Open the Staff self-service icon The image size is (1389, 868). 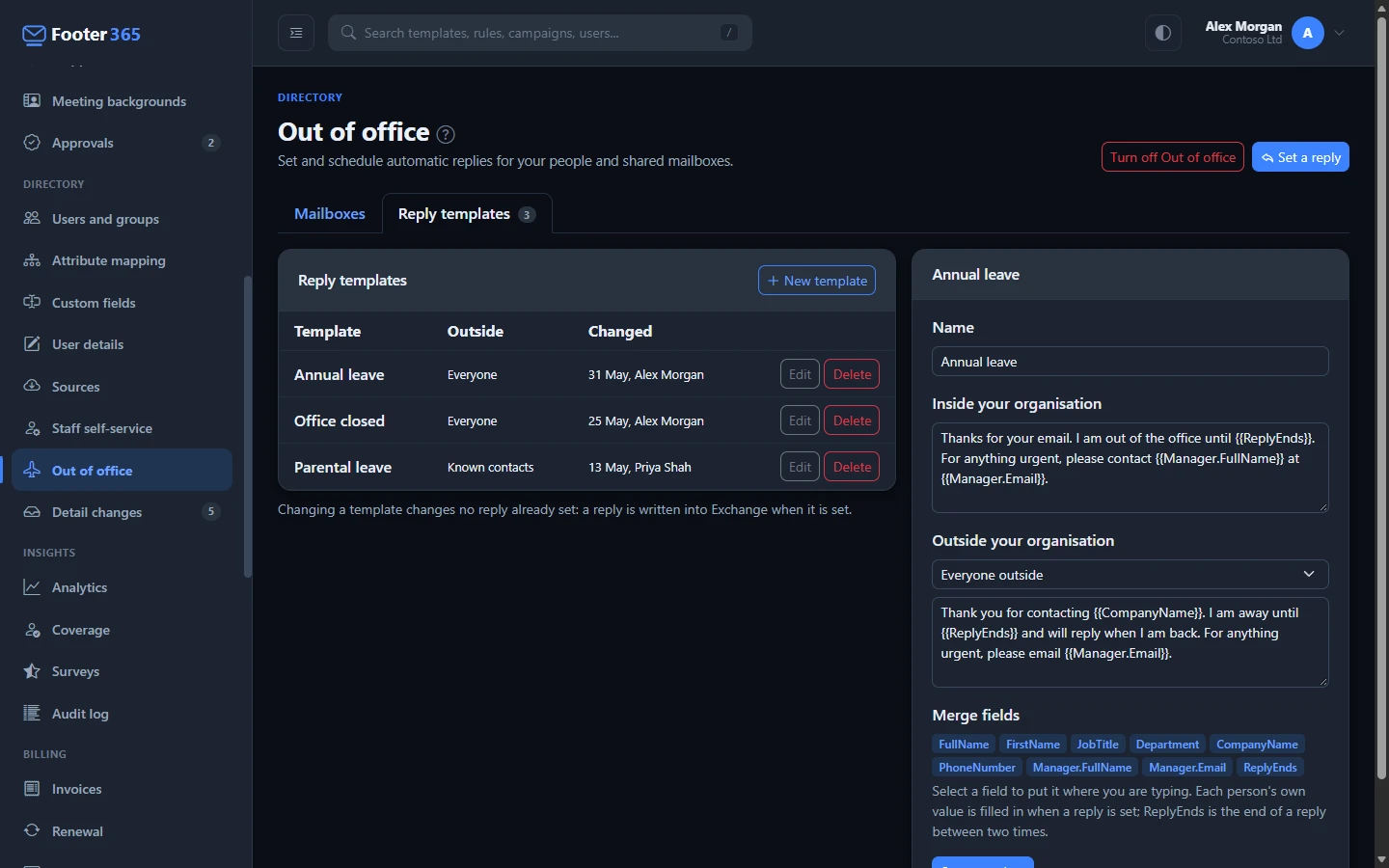[x=32, y=428]
